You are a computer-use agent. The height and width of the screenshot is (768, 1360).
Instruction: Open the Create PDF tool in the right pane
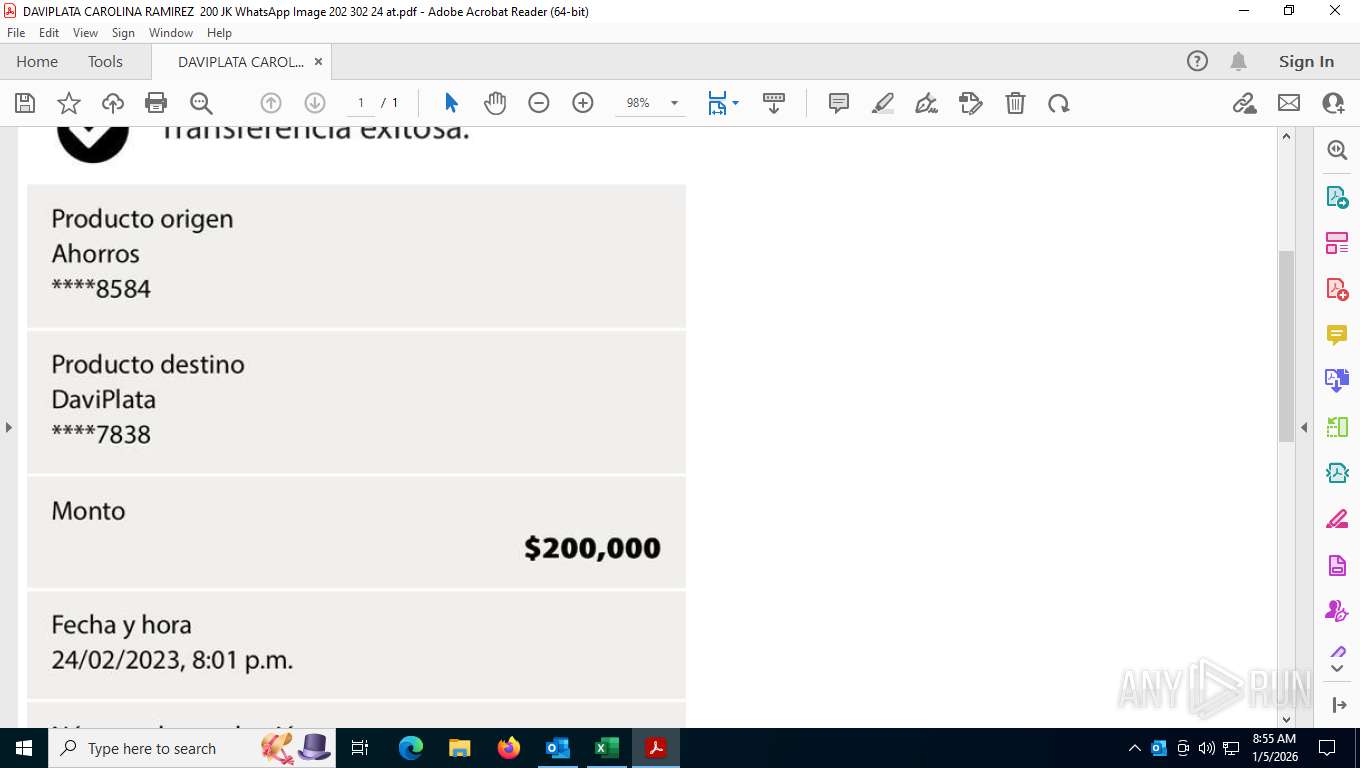1337,289
